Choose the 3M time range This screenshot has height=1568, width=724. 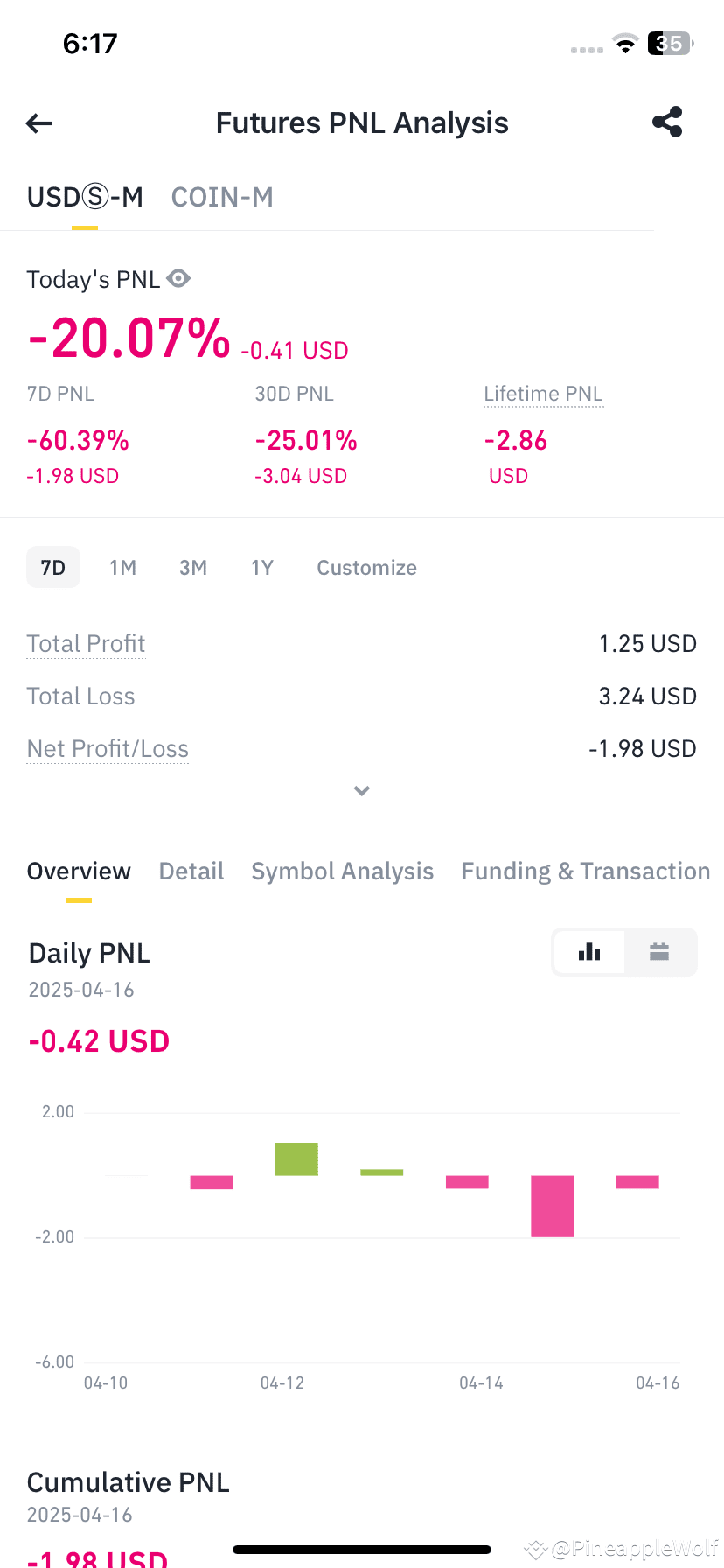click(x=193, y=568)
